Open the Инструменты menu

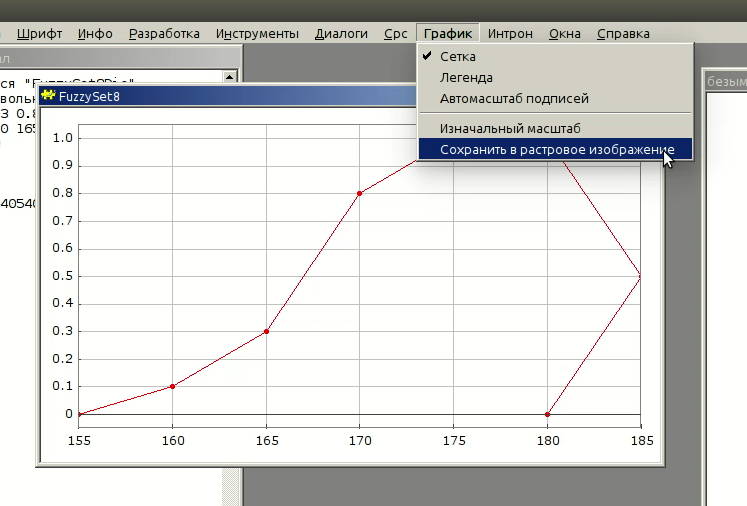click(x=257, y=34)
